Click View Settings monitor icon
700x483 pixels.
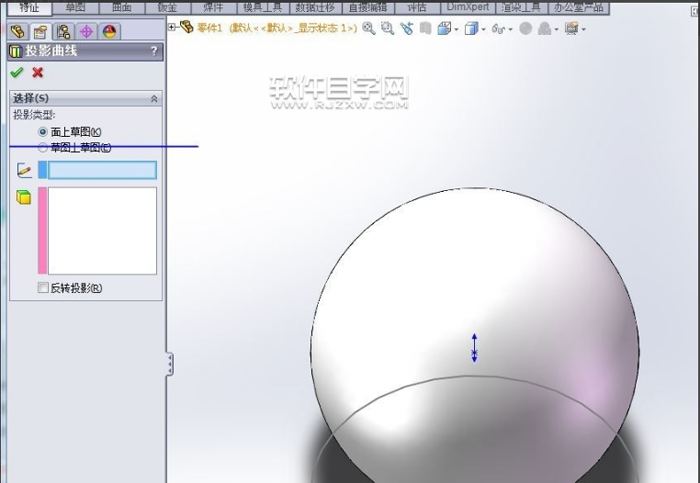click(x=571, y=29)
